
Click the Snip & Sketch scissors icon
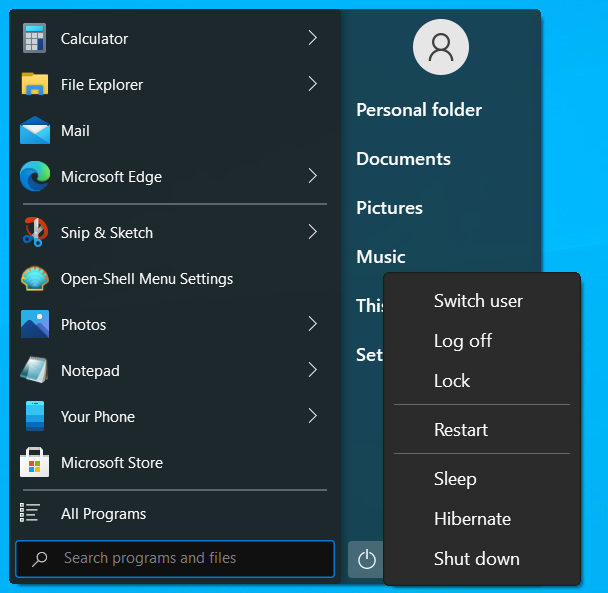[35, 232]
